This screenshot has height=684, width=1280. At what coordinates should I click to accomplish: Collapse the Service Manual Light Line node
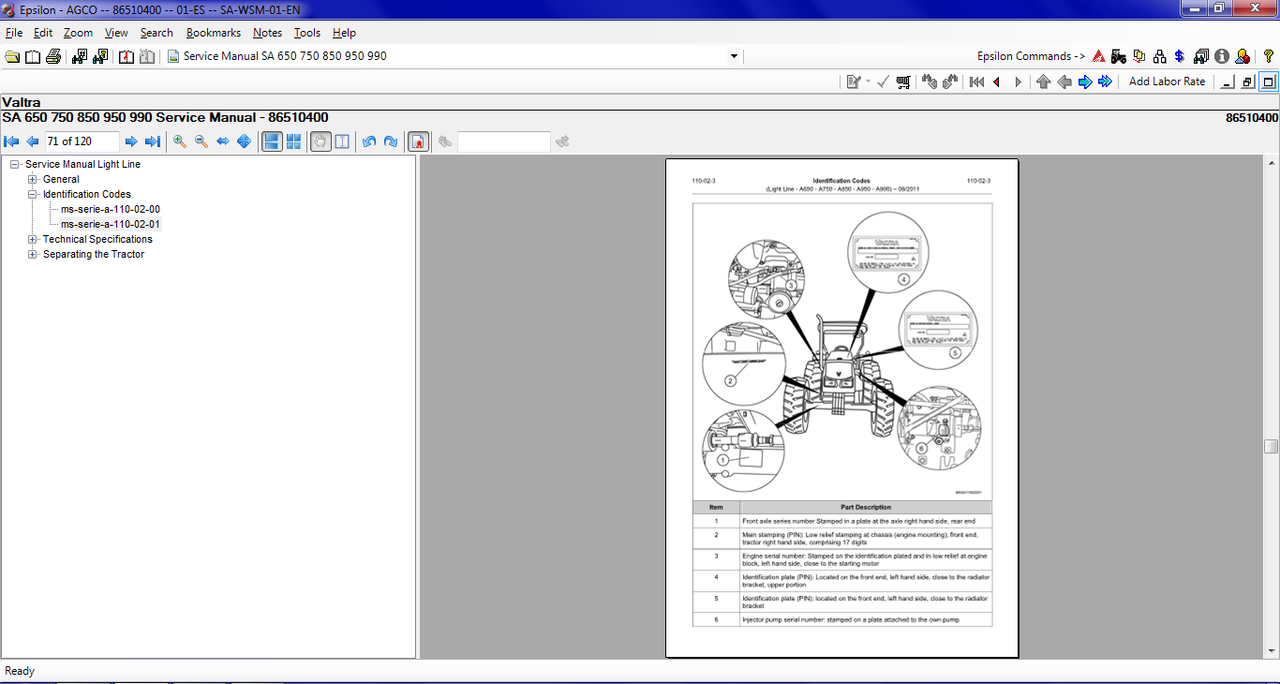(x=15, y=165)
